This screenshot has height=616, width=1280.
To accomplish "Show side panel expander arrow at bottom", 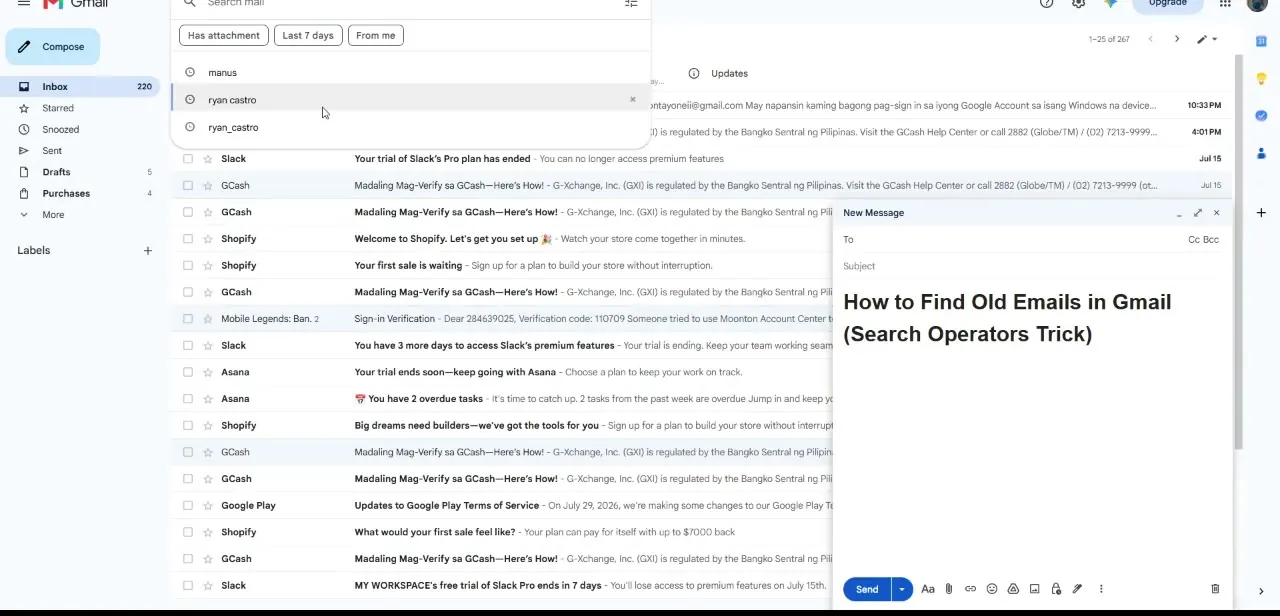I will click(1261, 591).
